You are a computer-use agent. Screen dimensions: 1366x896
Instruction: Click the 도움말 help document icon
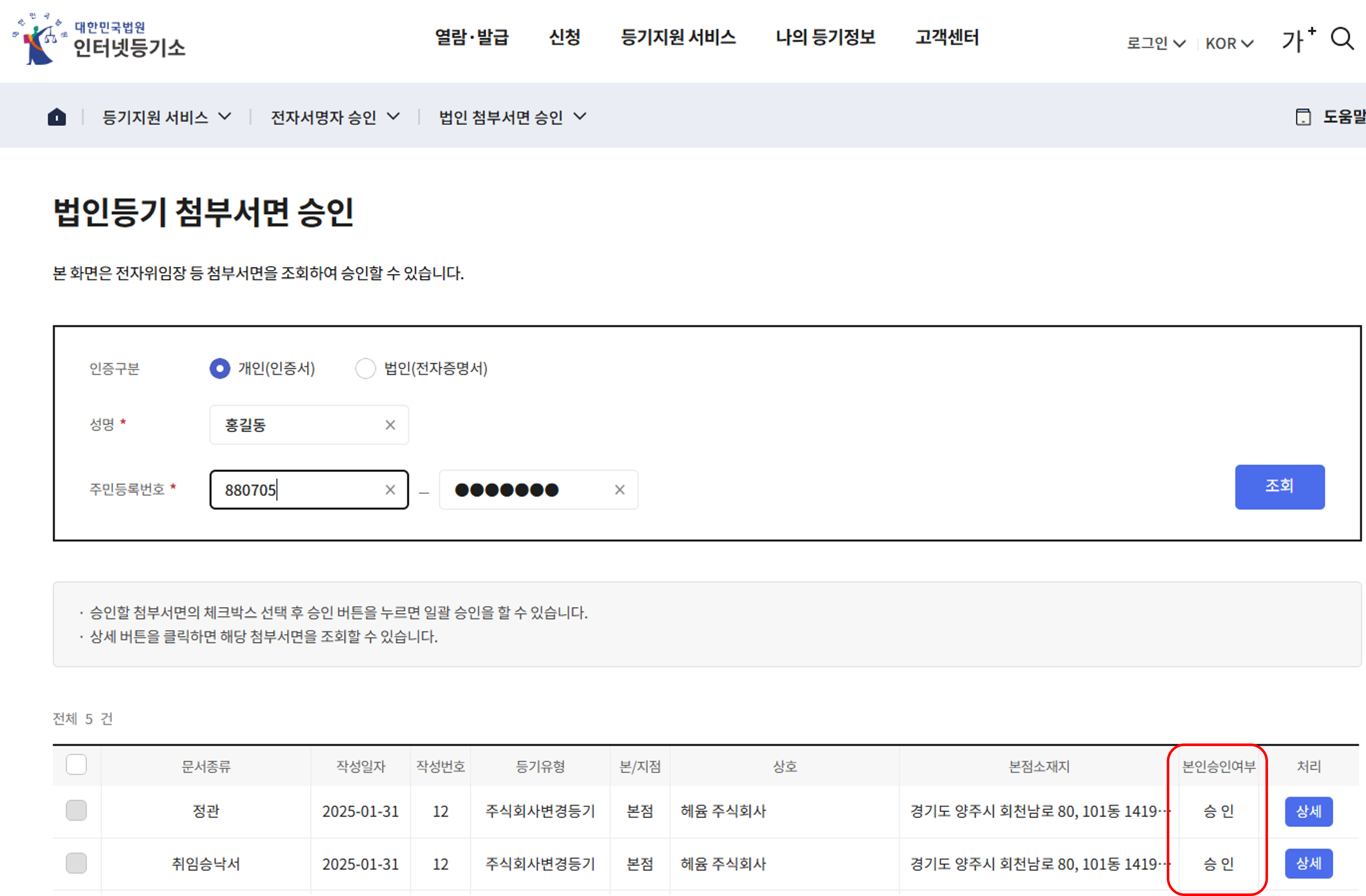(x=1303, y=117)
